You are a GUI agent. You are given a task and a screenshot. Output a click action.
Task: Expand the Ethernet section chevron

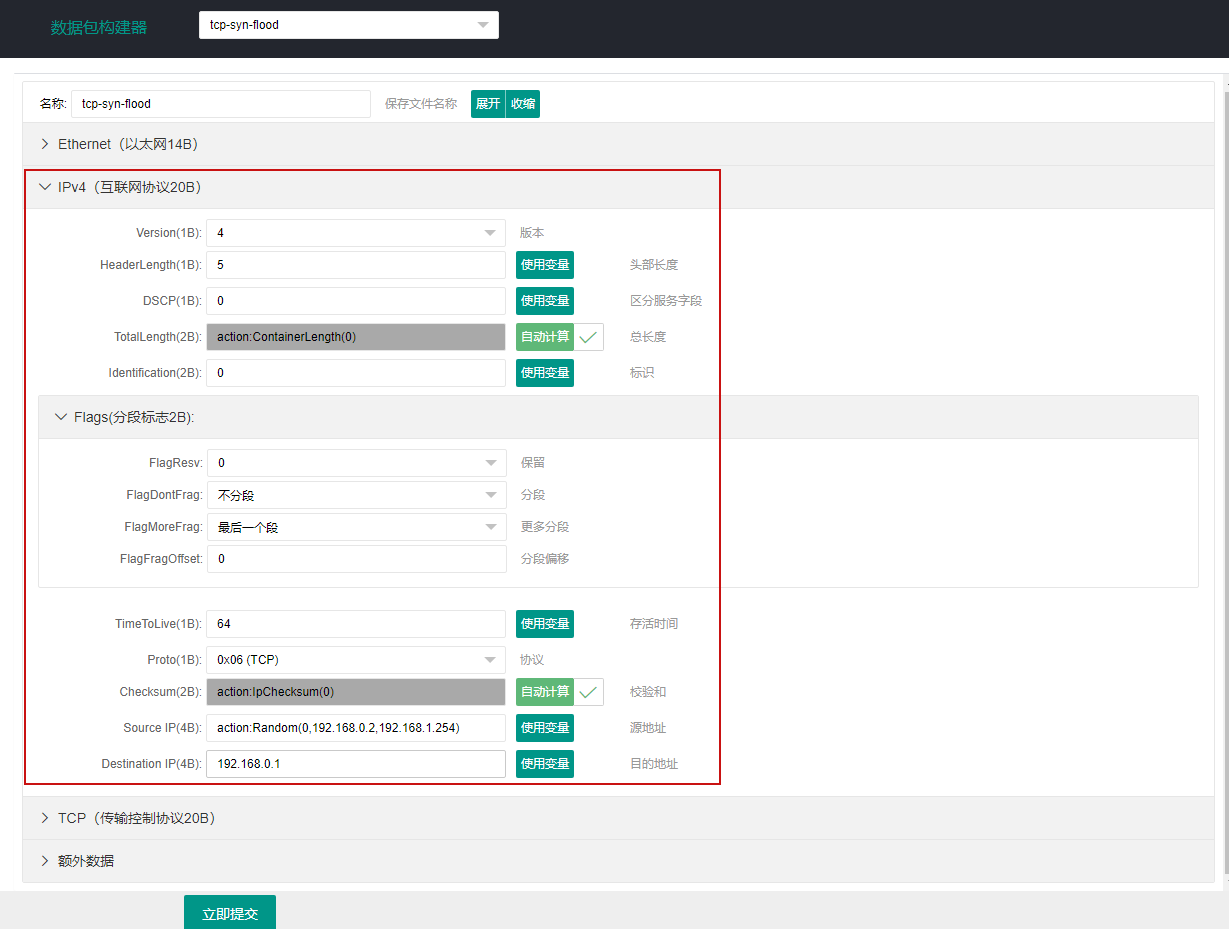point(44,144)
